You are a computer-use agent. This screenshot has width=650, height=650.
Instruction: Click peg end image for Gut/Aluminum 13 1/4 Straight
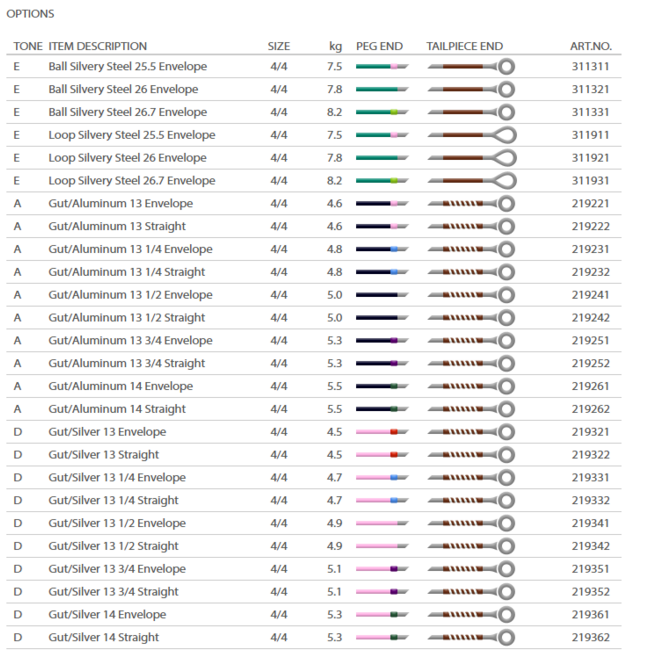click(382, 272)
